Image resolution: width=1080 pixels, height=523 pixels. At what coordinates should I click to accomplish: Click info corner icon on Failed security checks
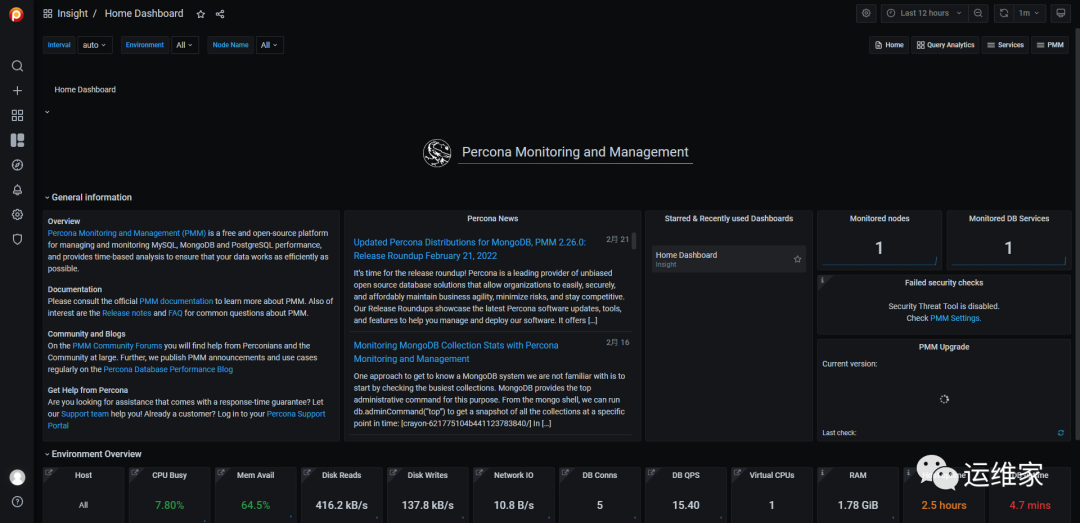point(821,278)
